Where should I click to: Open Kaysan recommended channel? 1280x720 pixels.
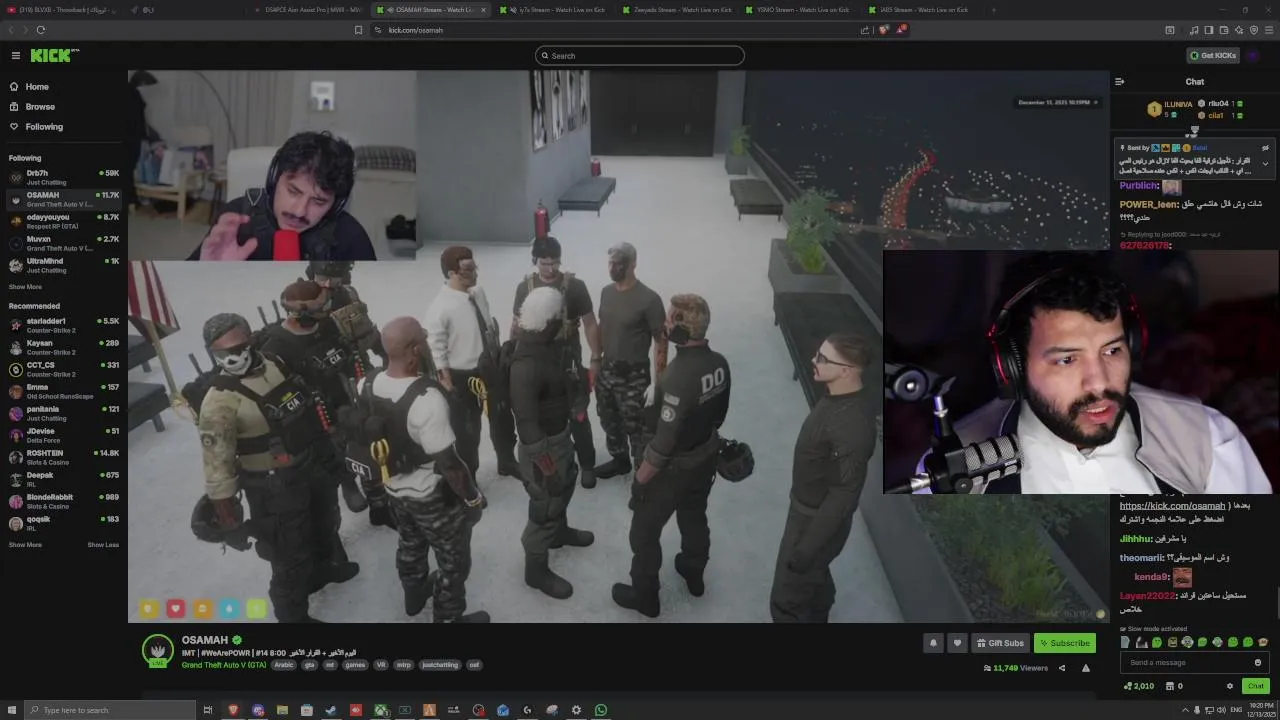(x=64, y=347)
